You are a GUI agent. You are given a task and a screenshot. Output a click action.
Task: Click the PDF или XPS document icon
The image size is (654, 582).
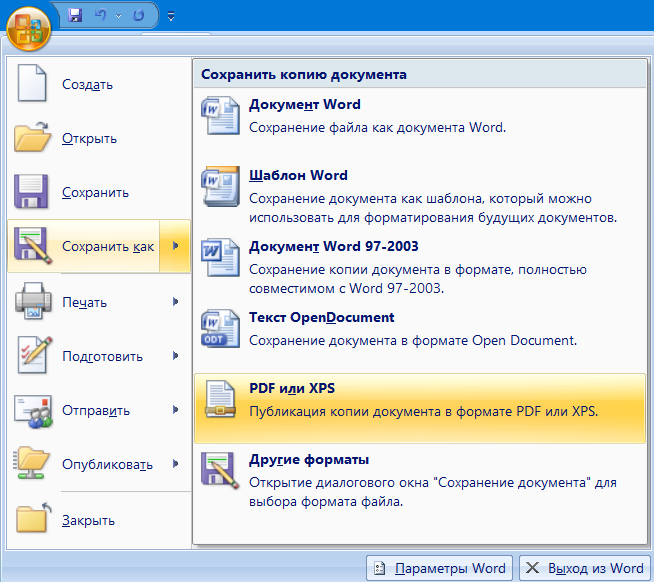(x=220, y=399)
